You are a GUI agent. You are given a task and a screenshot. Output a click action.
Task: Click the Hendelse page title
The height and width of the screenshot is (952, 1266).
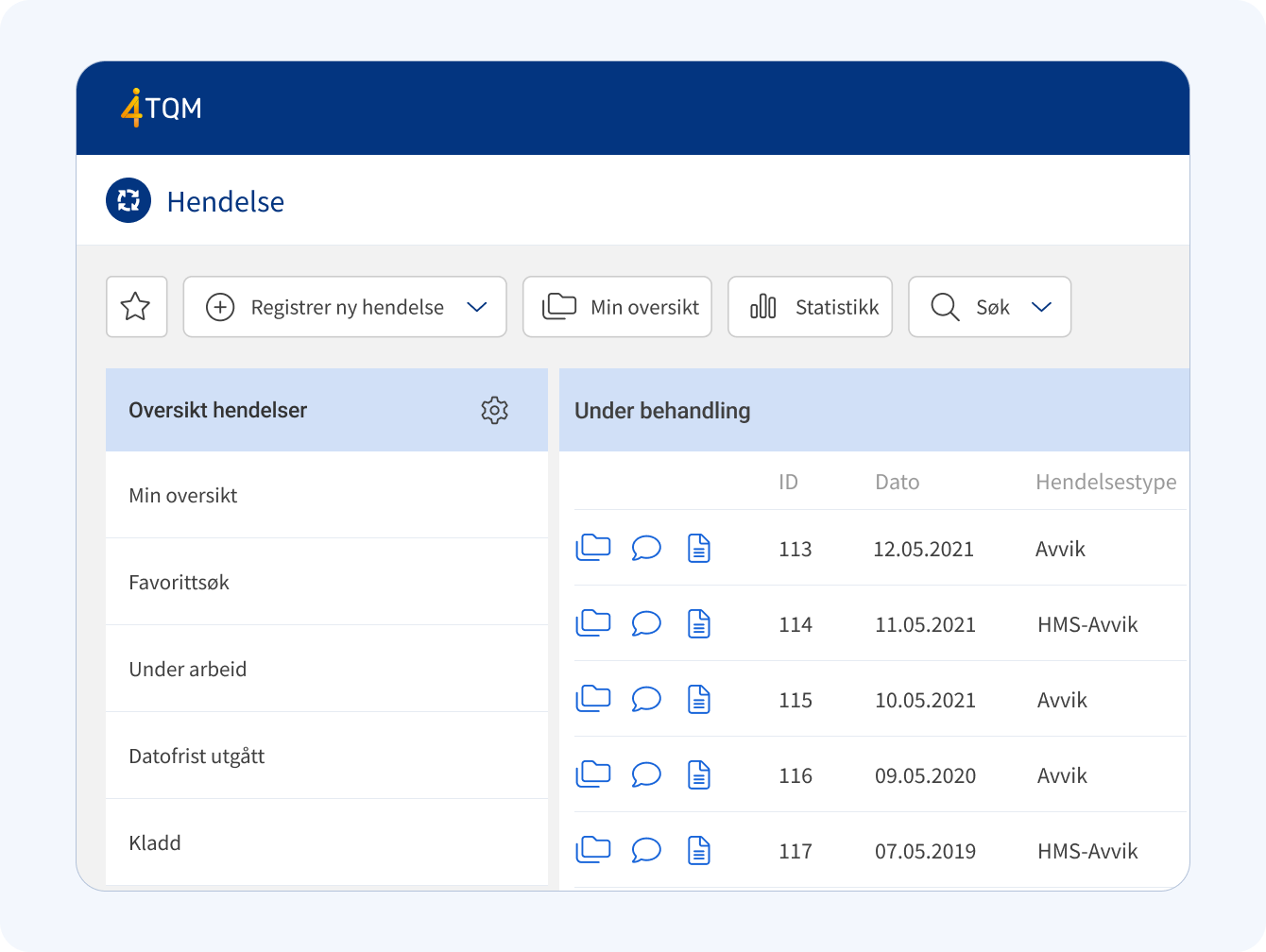coord(226,201)
